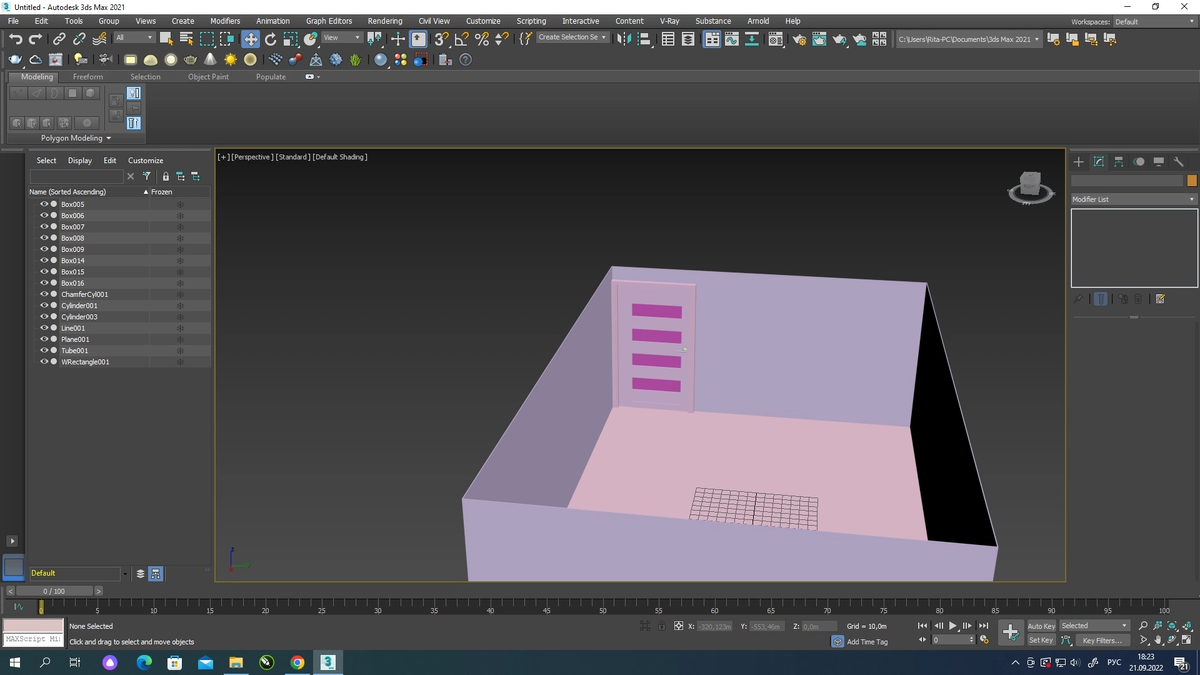Open the Scene Explorer toggle icon

[668, 39]
